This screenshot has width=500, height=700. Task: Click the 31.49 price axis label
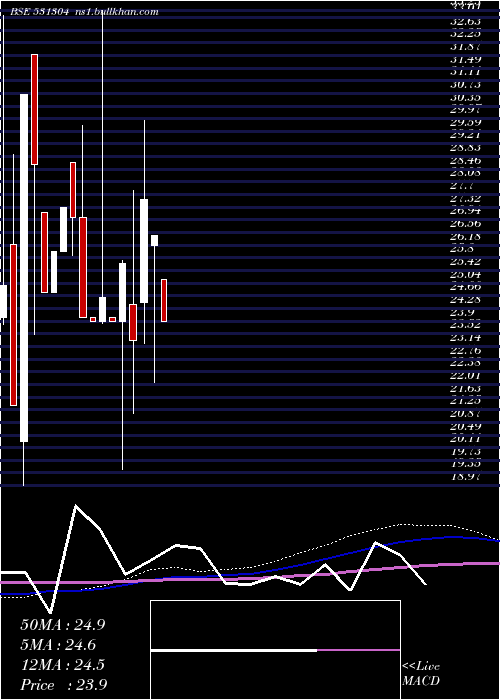(x=465, y=59)
